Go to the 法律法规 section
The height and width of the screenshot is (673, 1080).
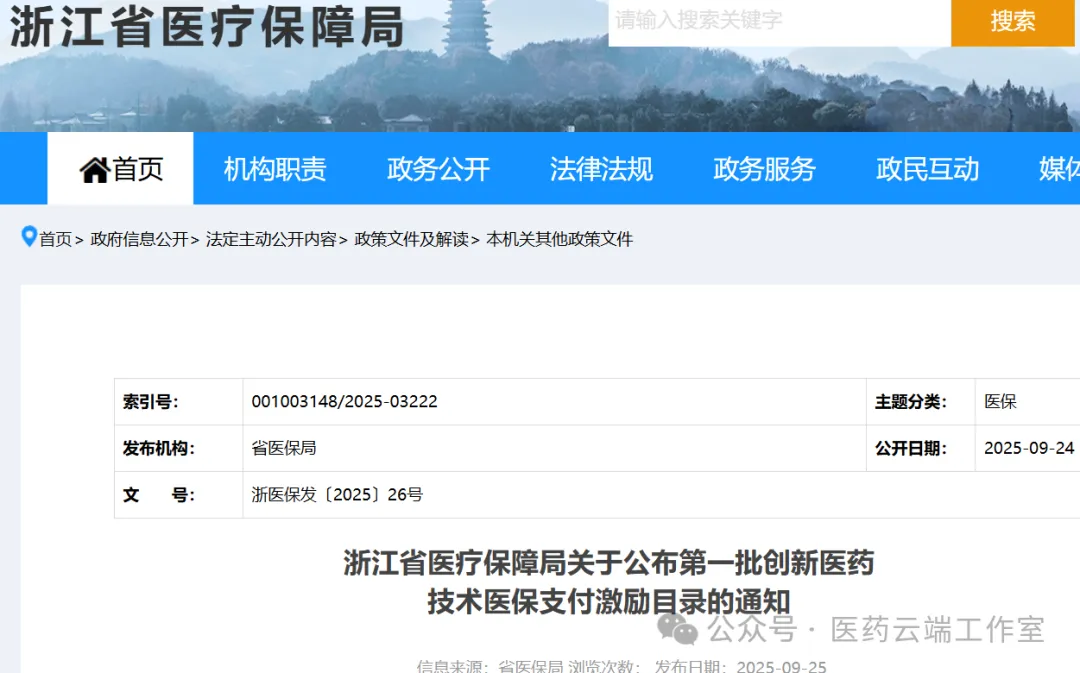coord(601,169)
